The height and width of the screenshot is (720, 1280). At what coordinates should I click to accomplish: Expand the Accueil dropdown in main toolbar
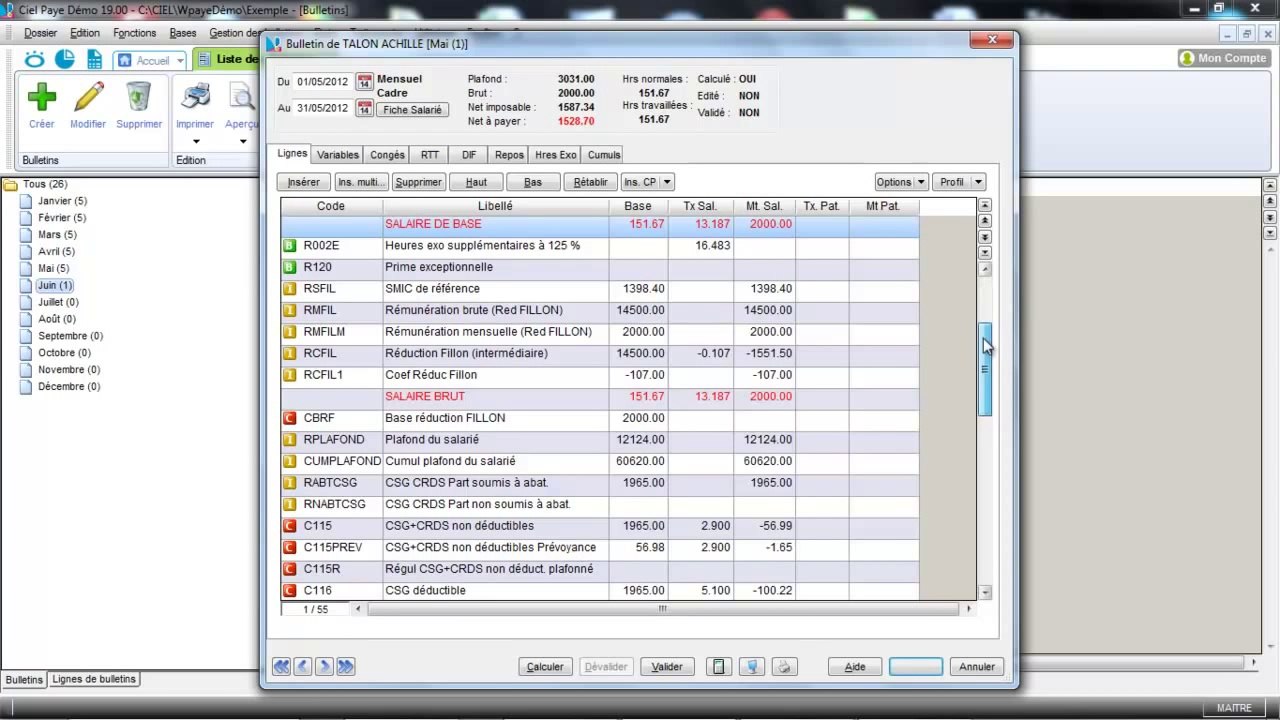[180, 61]
